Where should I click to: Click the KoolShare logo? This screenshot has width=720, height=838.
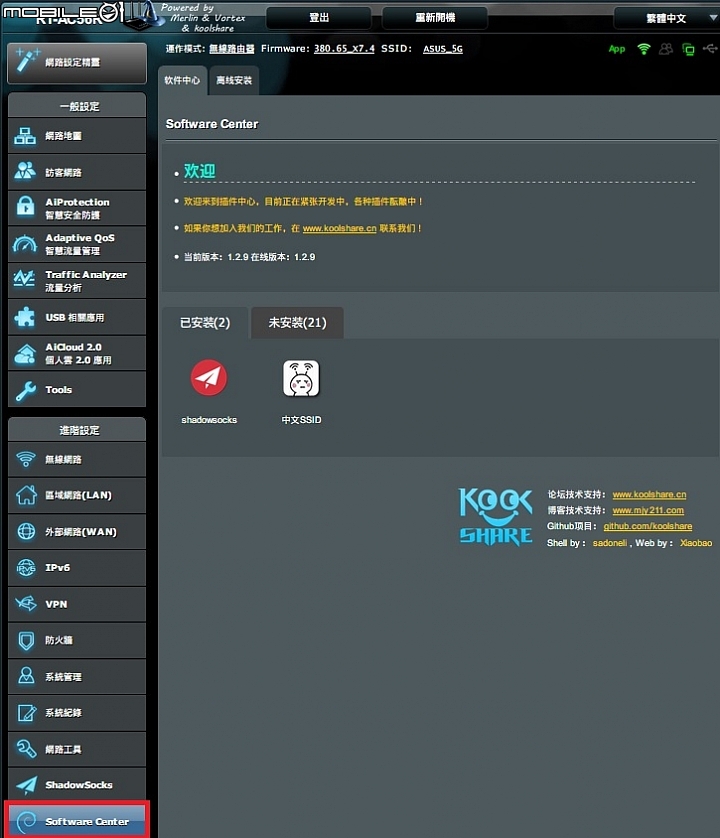click(x=496, y=517)
